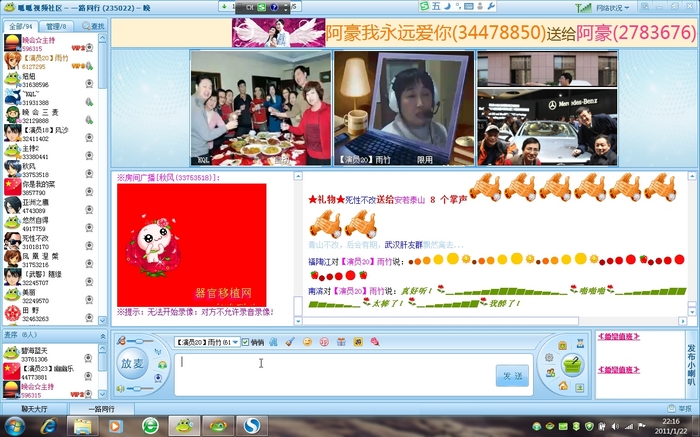Viewport: 700px width, 437px height.
Task: Mute the speaker icon beside volume slider
Action: [x=121, y=389]
